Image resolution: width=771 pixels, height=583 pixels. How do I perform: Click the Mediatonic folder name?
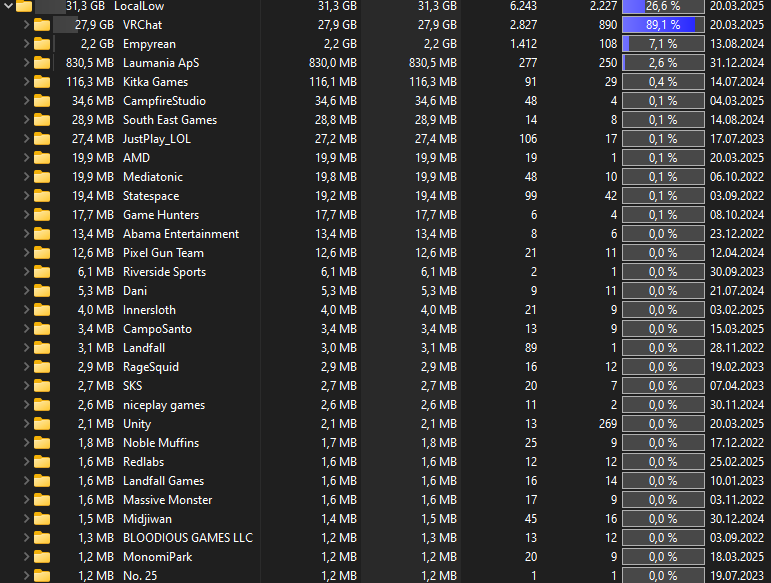[153, 177]
